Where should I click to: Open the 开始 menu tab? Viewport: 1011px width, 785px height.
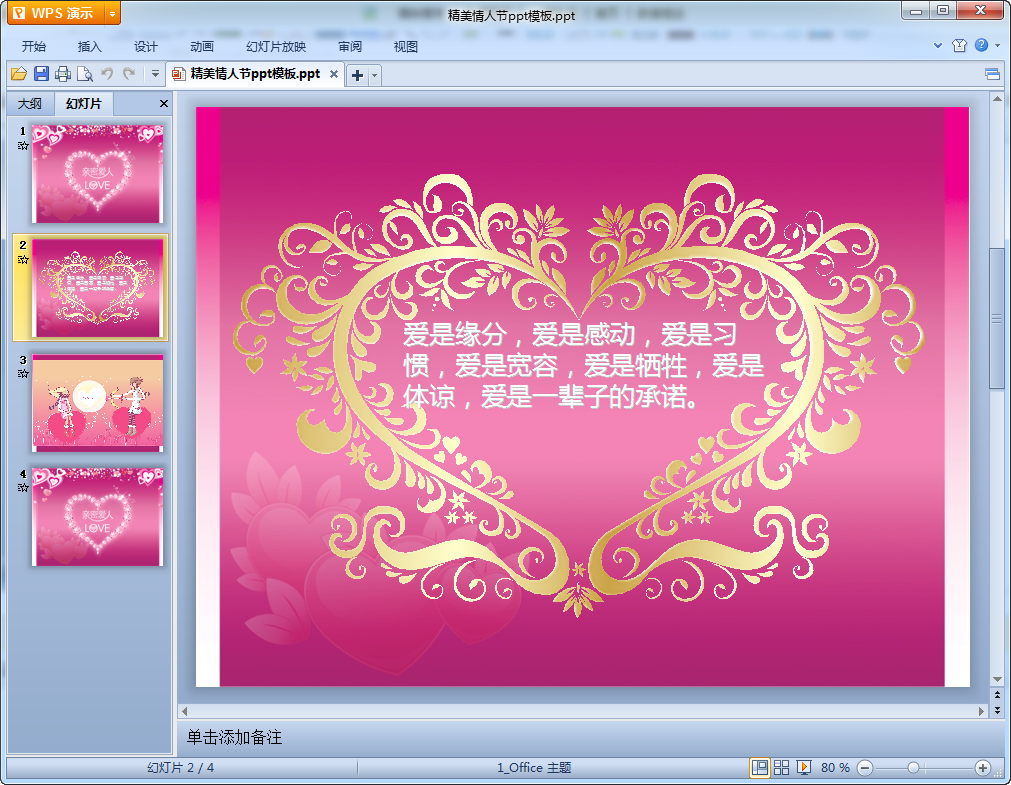(34, 46)
